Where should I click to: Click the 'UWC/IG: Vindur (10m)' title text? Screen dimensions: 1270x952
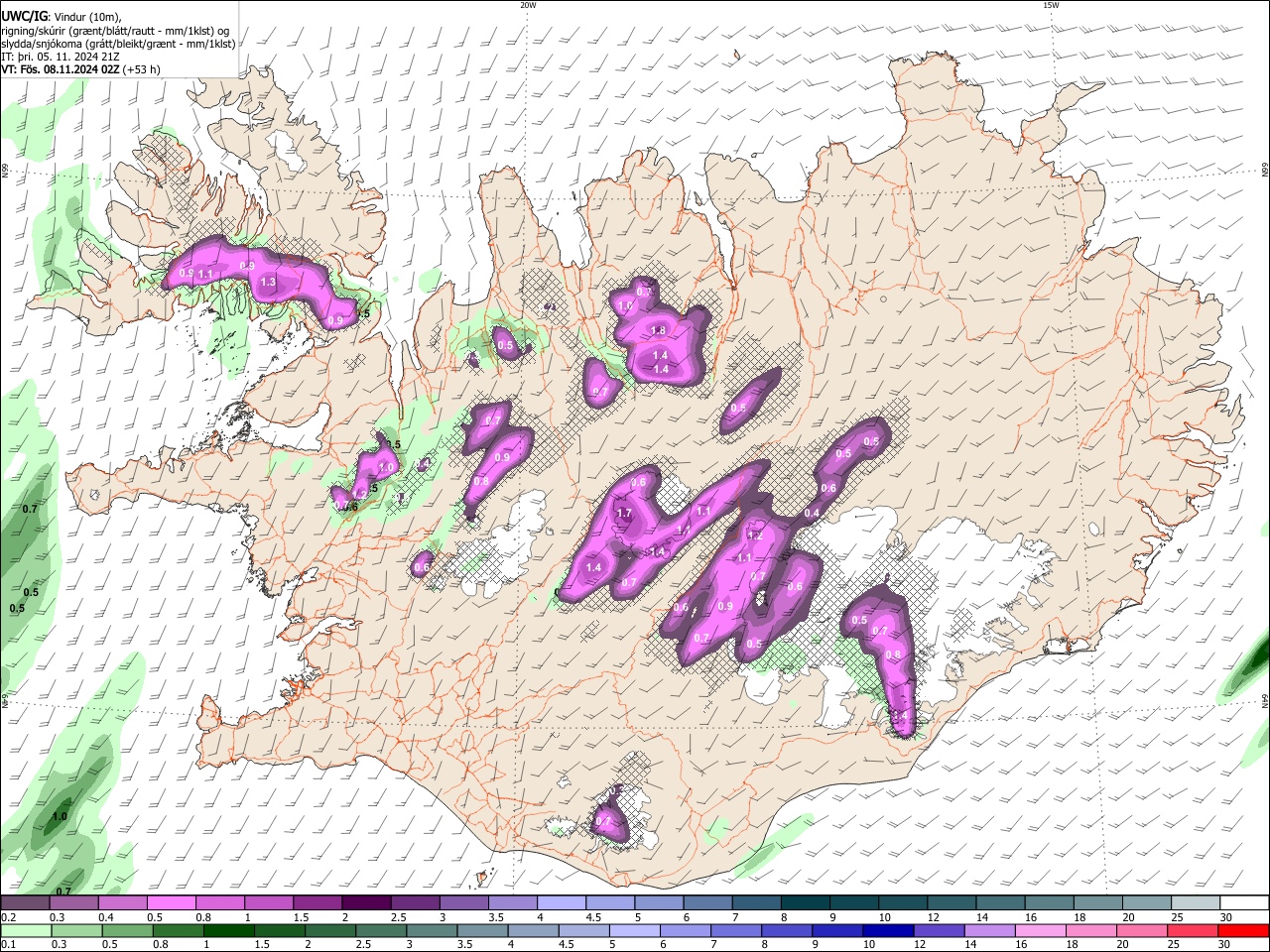pos(61,17)
